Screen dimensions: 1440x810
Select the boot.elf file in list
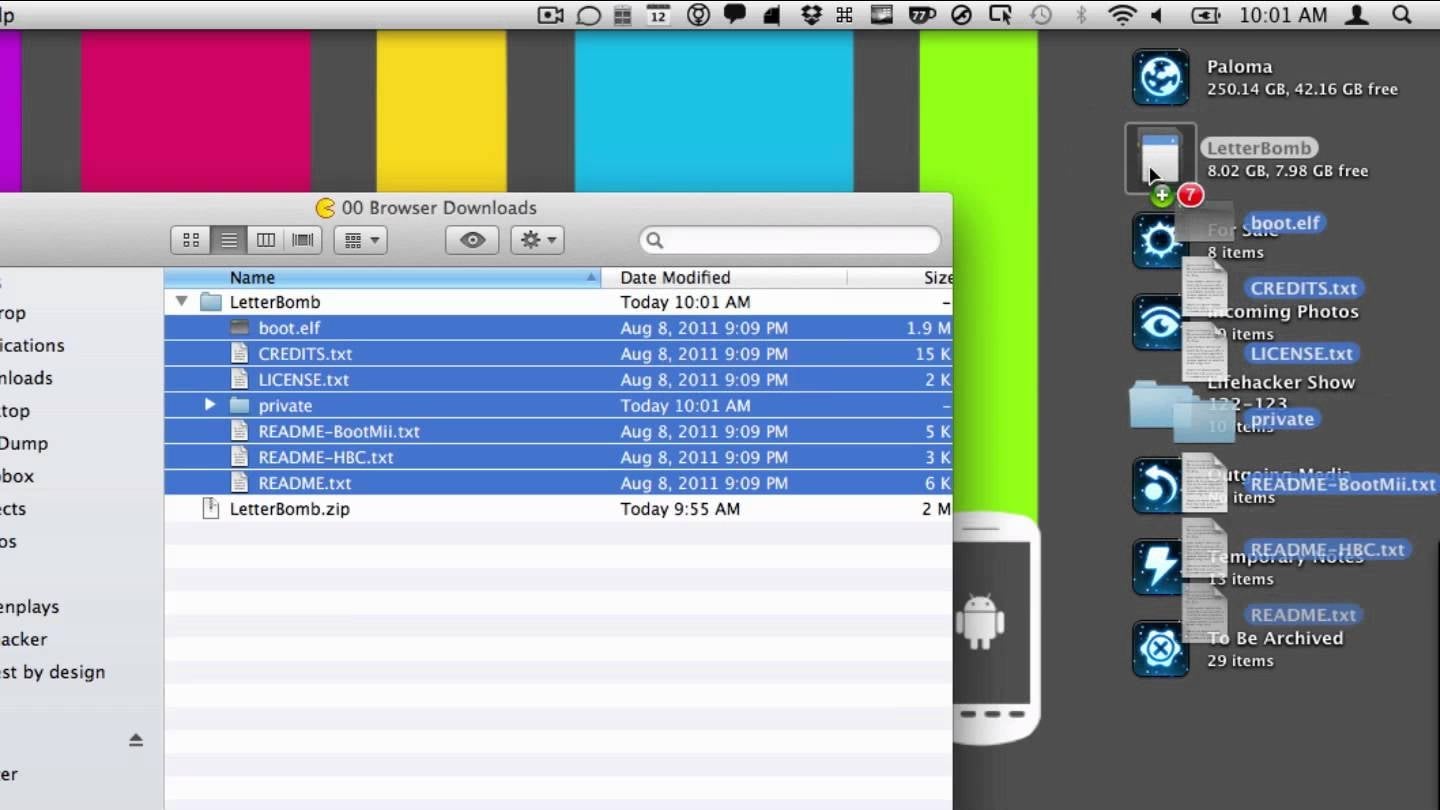pyautogui.click(x=289, y=328)
